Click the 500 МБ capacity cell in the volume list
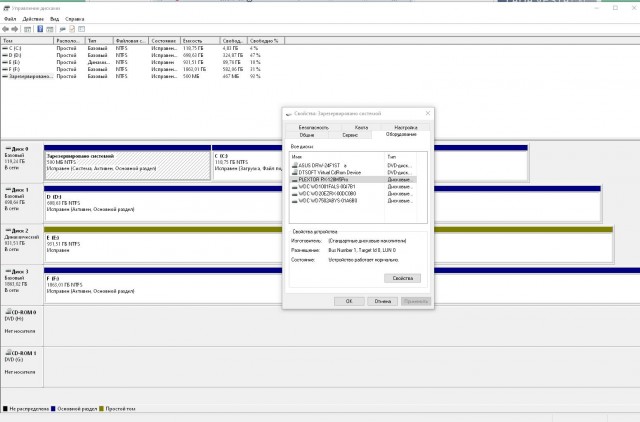 point(191,76)
